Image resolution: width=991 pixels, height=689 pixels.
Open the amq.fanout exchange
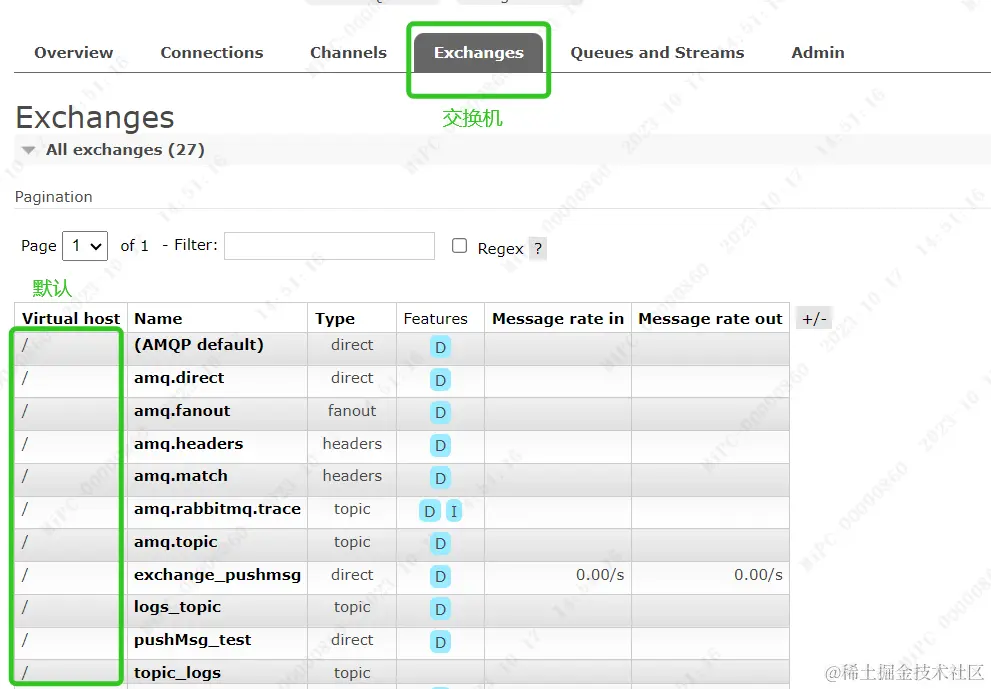tap(182, 411)
